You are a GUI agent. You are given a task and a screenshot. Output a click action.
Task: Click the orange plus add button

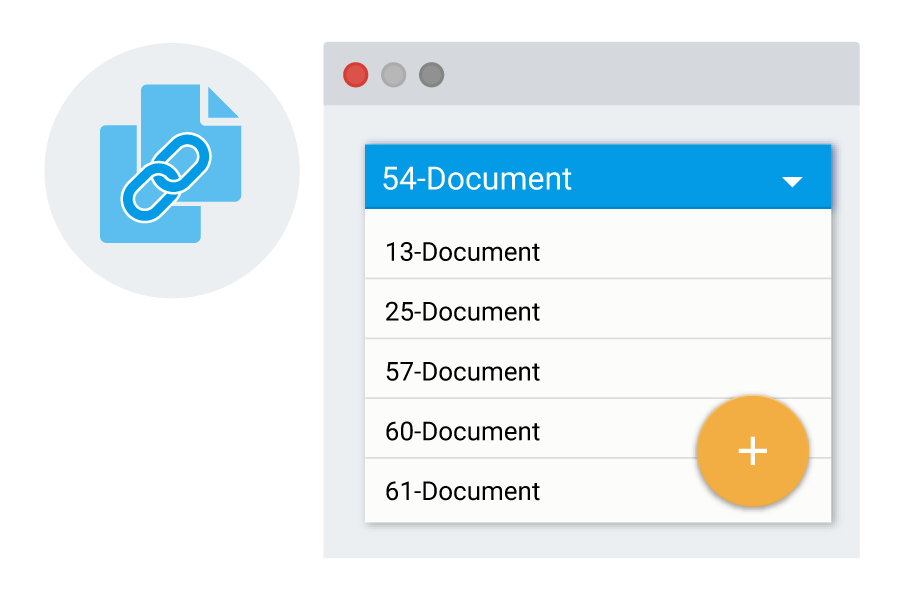(x=752, y=451)
